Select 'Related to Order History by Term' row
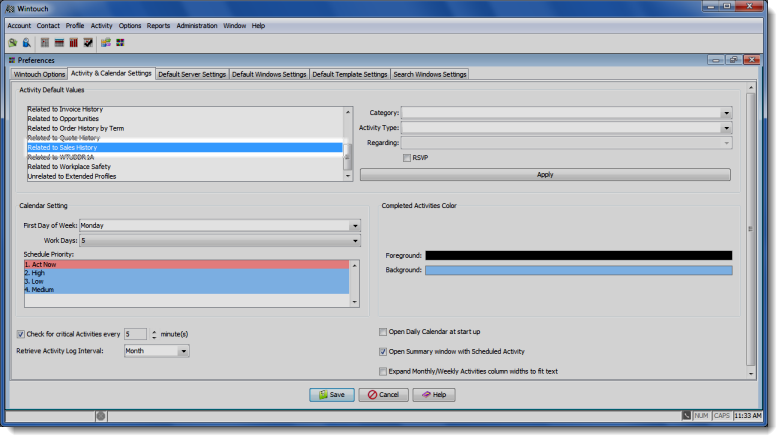783x442 pixels. click(x=185, y=128)
